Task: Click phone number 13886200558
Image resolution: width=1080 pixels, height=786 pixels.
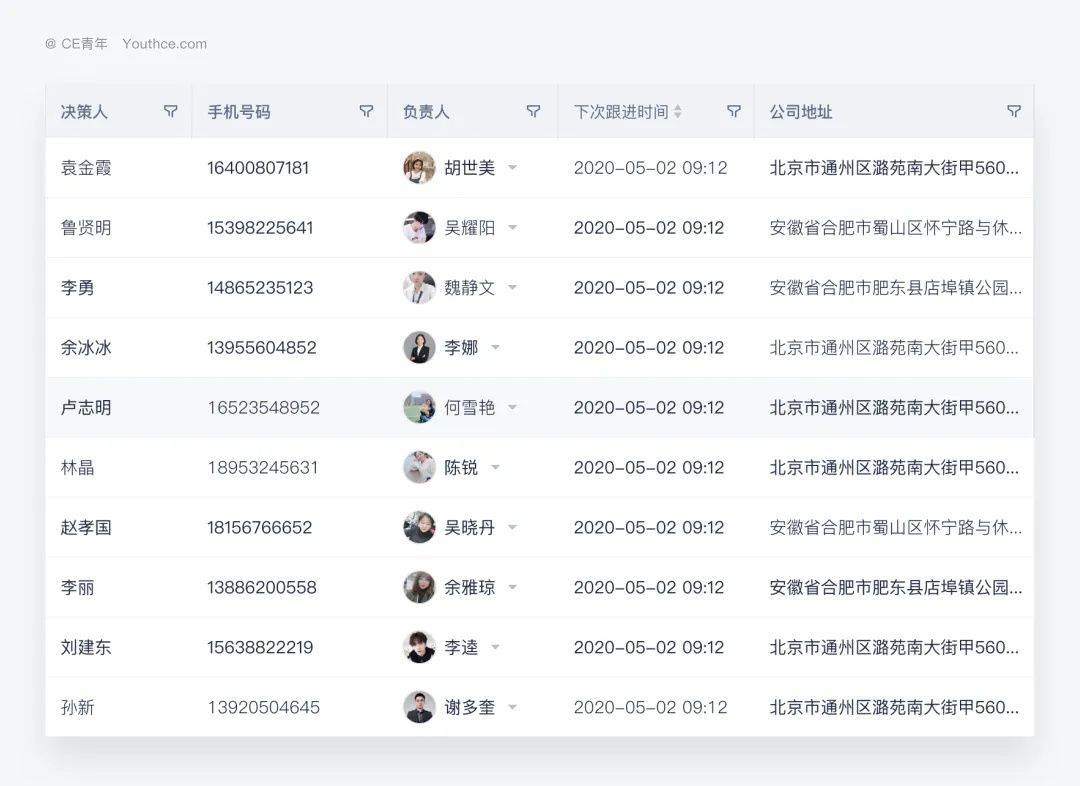Action: click(262, 587)
